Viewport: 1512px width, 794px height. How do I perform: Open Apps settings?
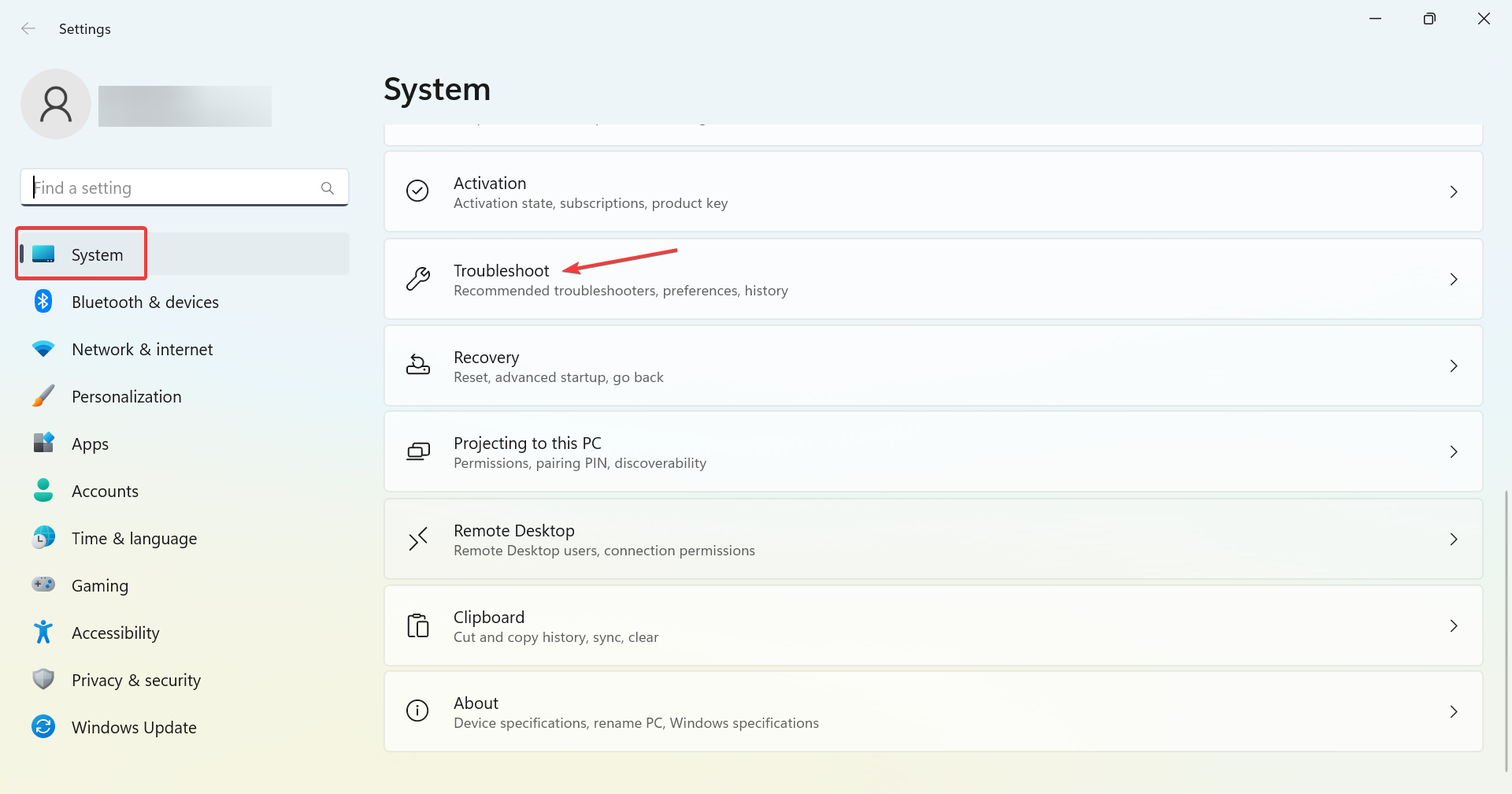tap(184, 443)
